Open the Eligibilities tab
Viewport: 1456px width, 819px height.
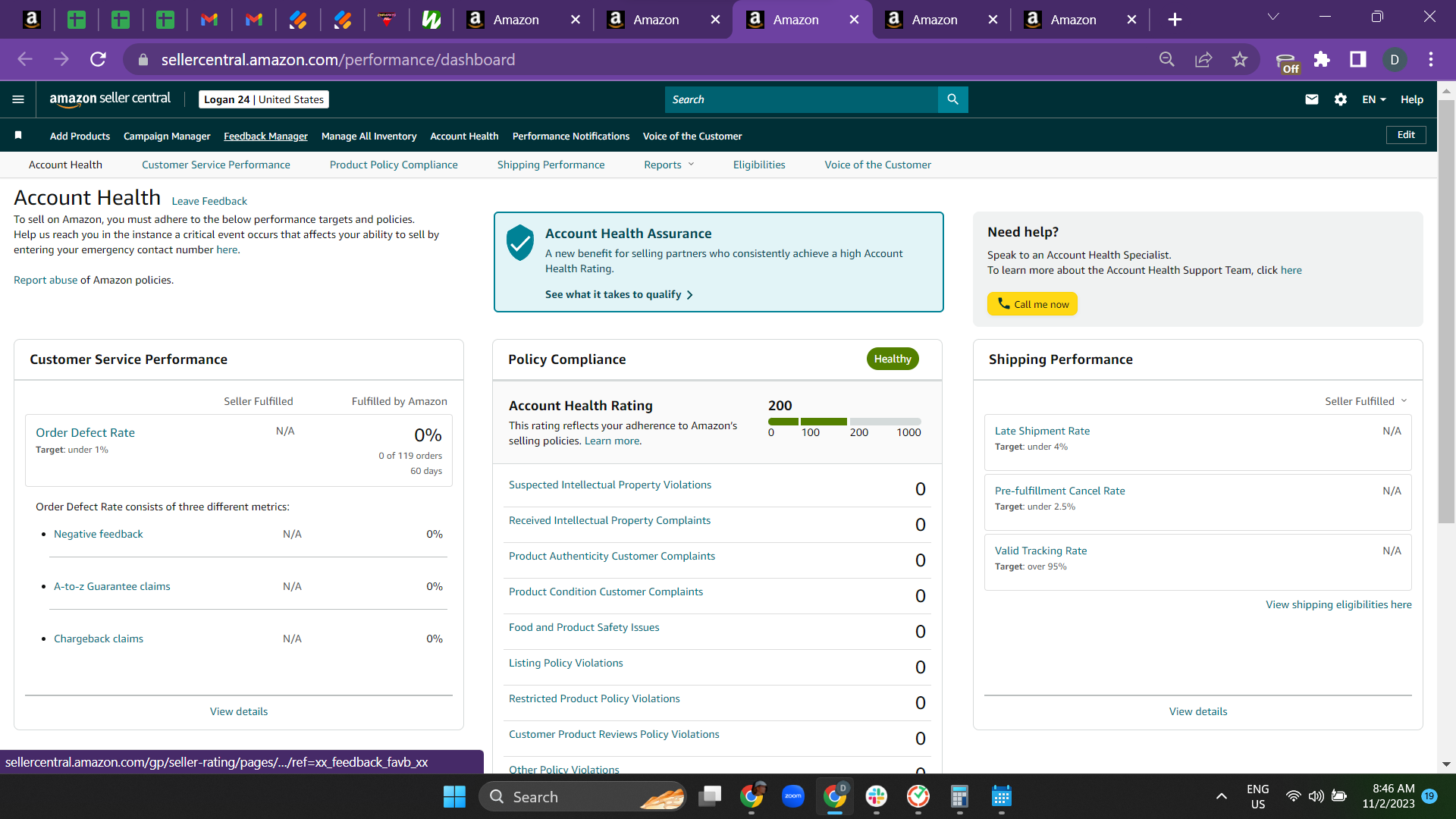[x=759, y=165]
